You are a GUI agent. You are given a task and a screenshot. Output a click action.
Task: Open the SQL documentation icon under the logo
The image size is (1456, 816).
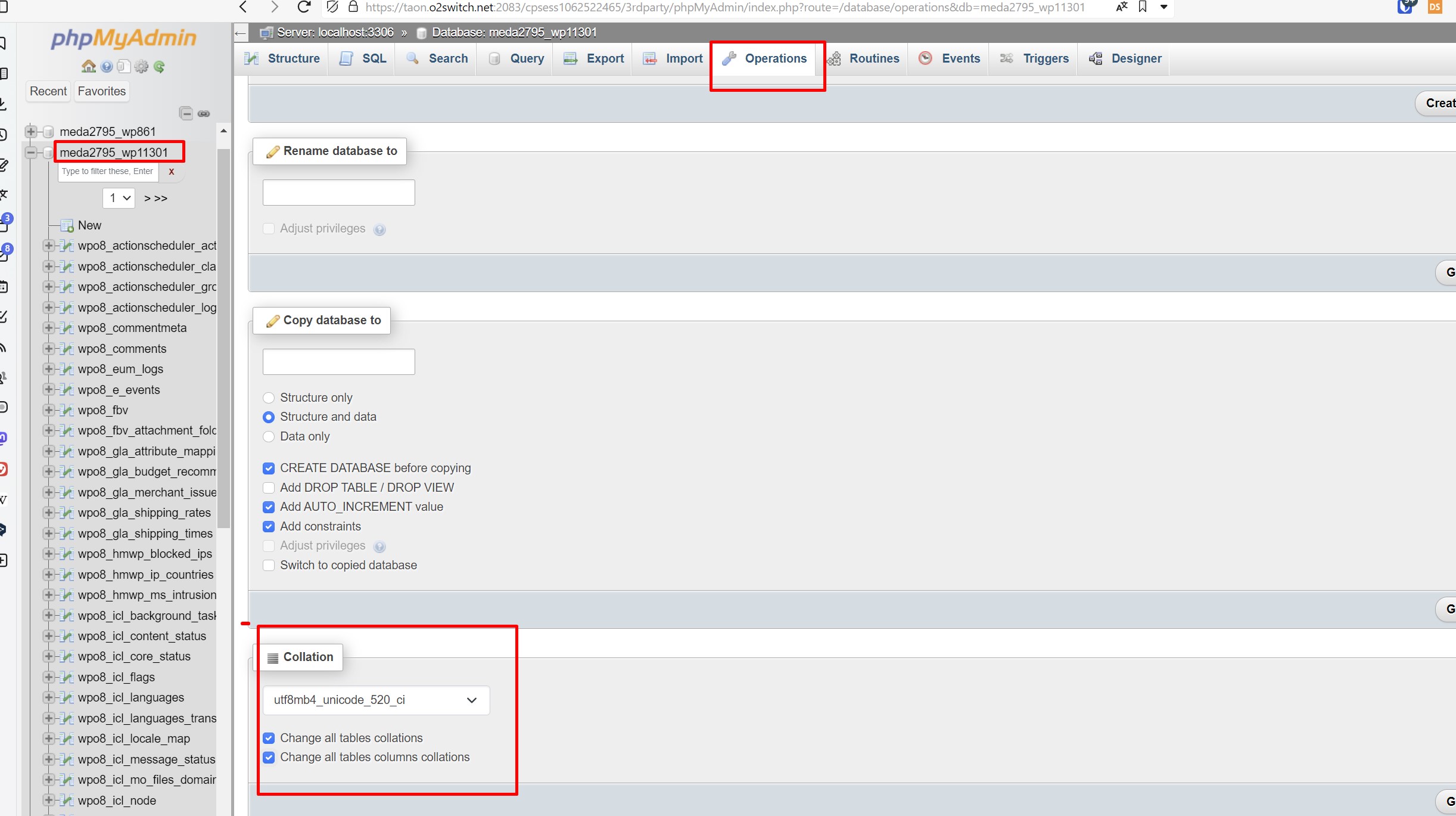123,66
